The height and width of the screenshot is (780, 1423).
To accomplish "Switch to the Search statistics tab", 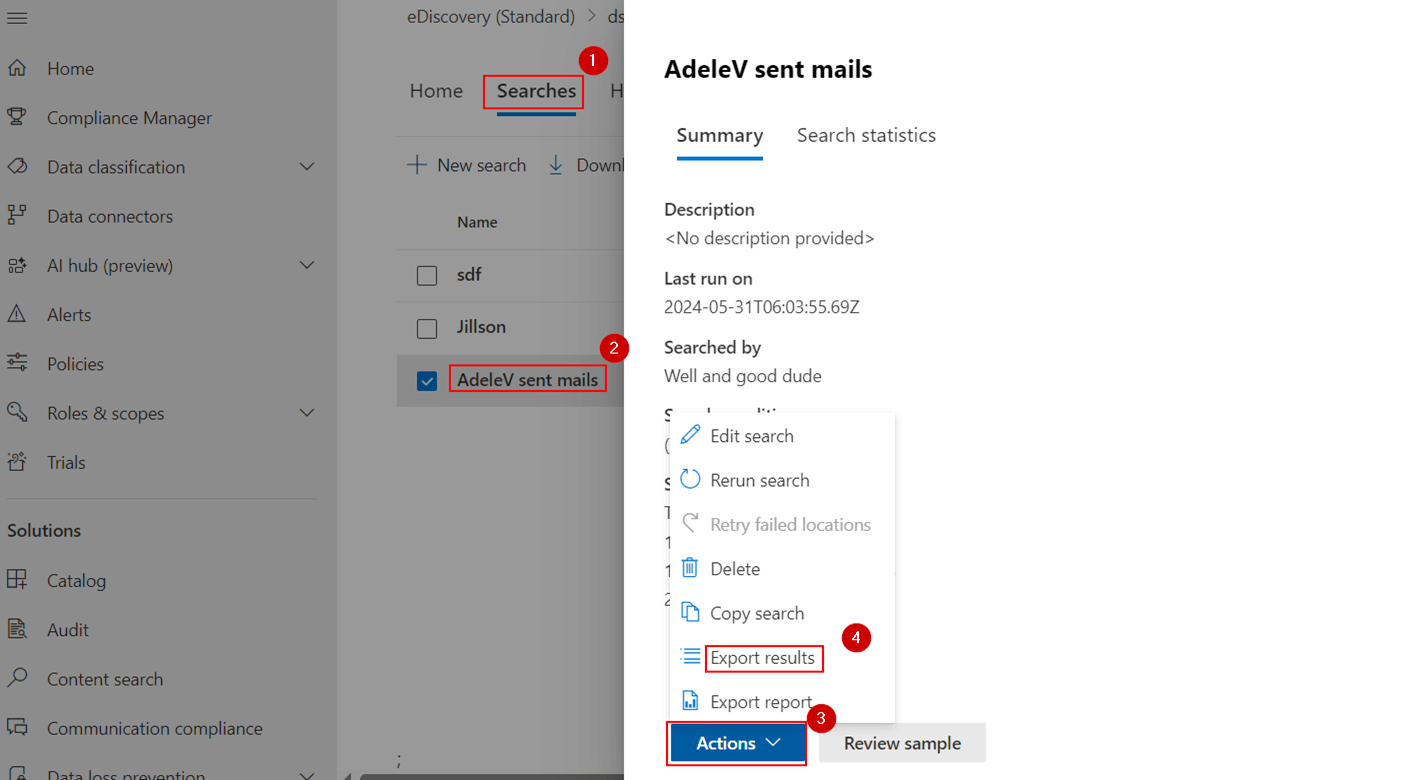I will click(x=866, y=135).
